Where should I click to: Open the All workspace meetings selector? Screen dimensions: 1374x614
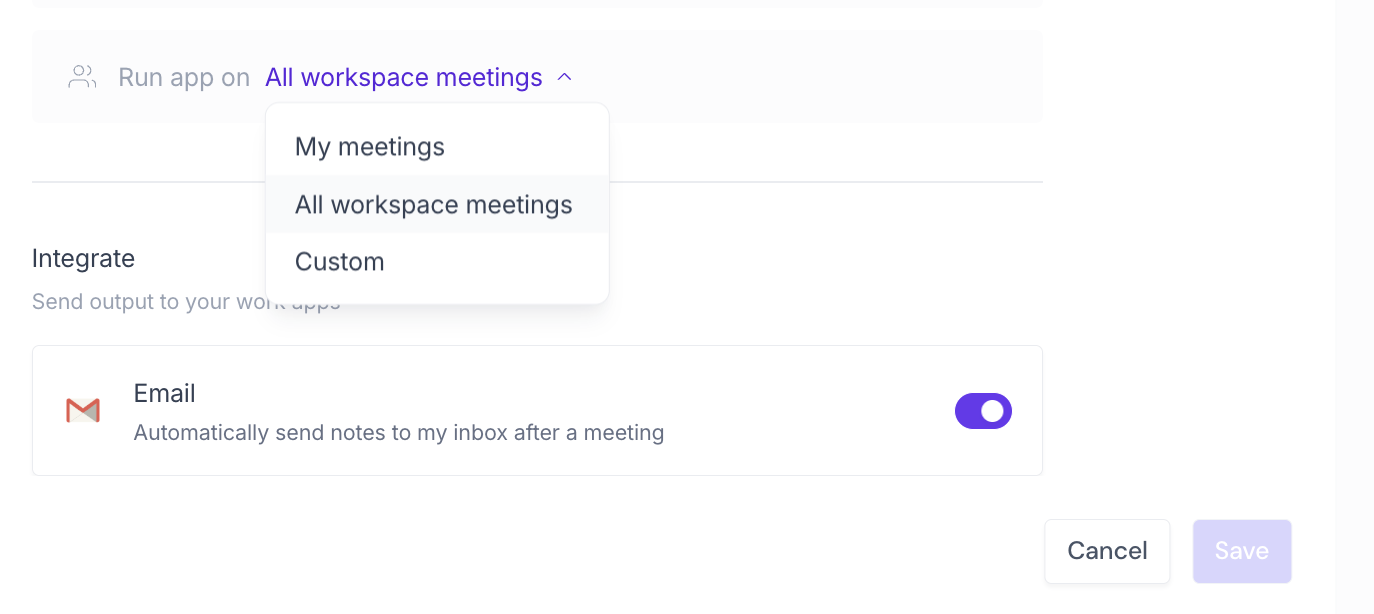(x=404, y=76)
